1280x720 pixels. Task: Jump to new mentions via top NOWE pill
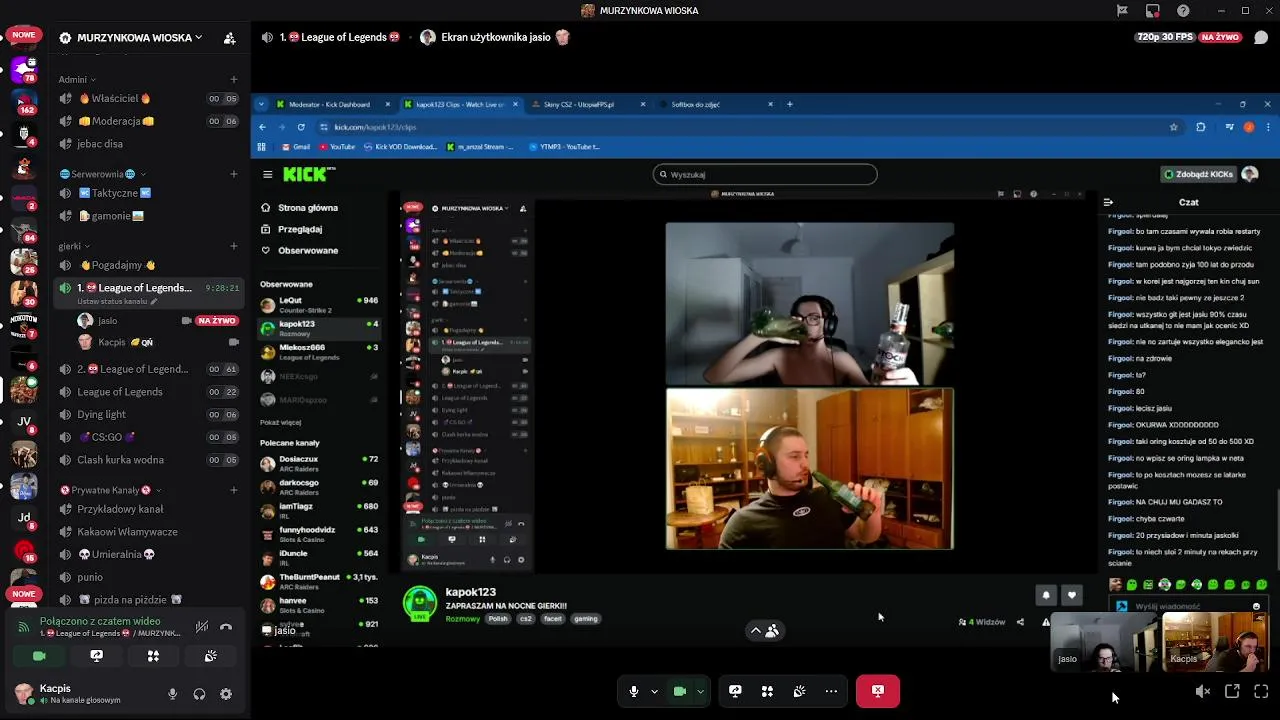24,35
